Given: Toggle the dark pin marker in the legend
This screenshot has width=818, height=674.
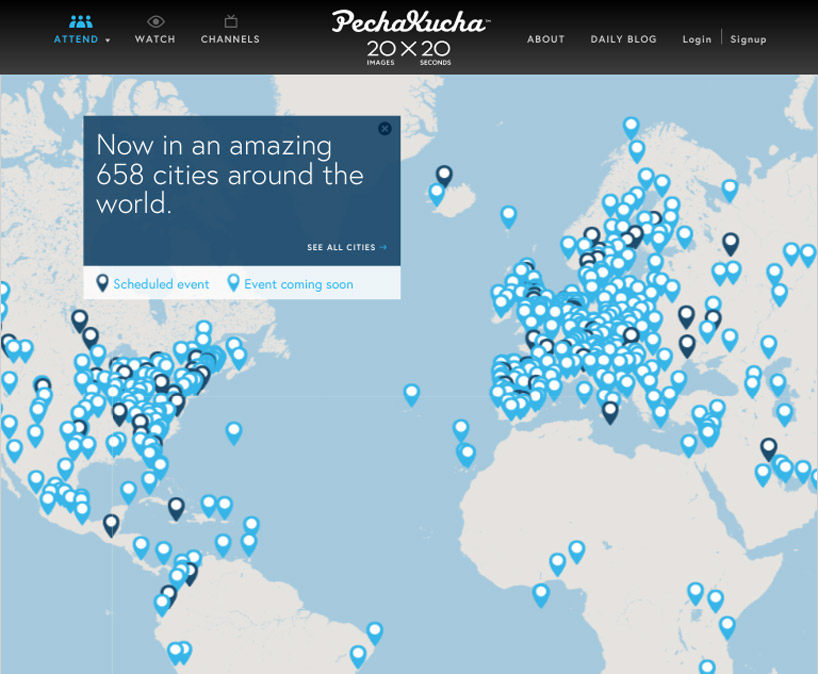Looking at the screenshot, I should (x=100, y=283).
